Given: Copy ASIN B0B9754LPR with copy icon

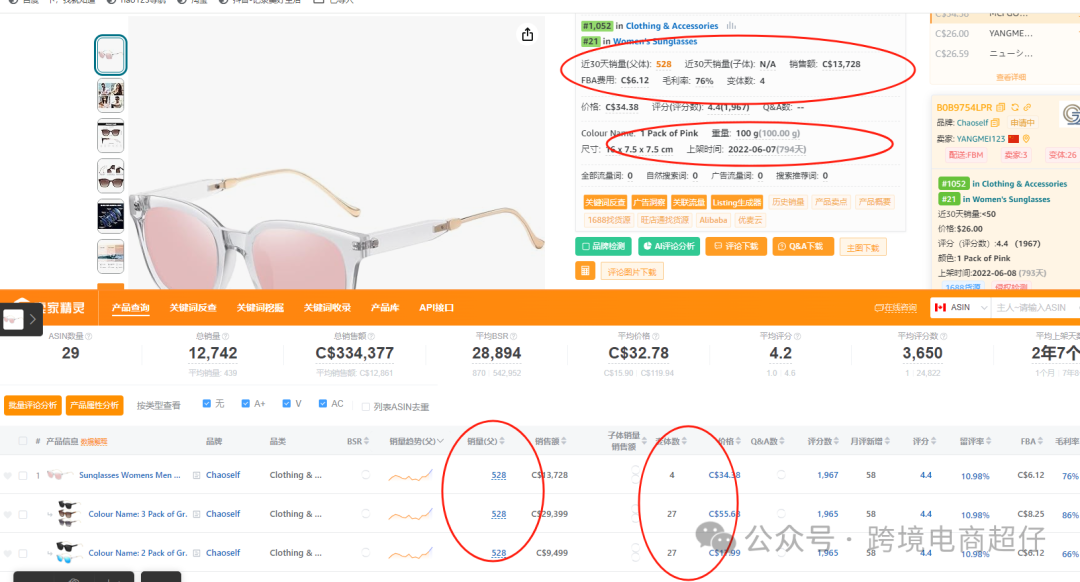Looking at the screenshot, I should coord(1001,107).
